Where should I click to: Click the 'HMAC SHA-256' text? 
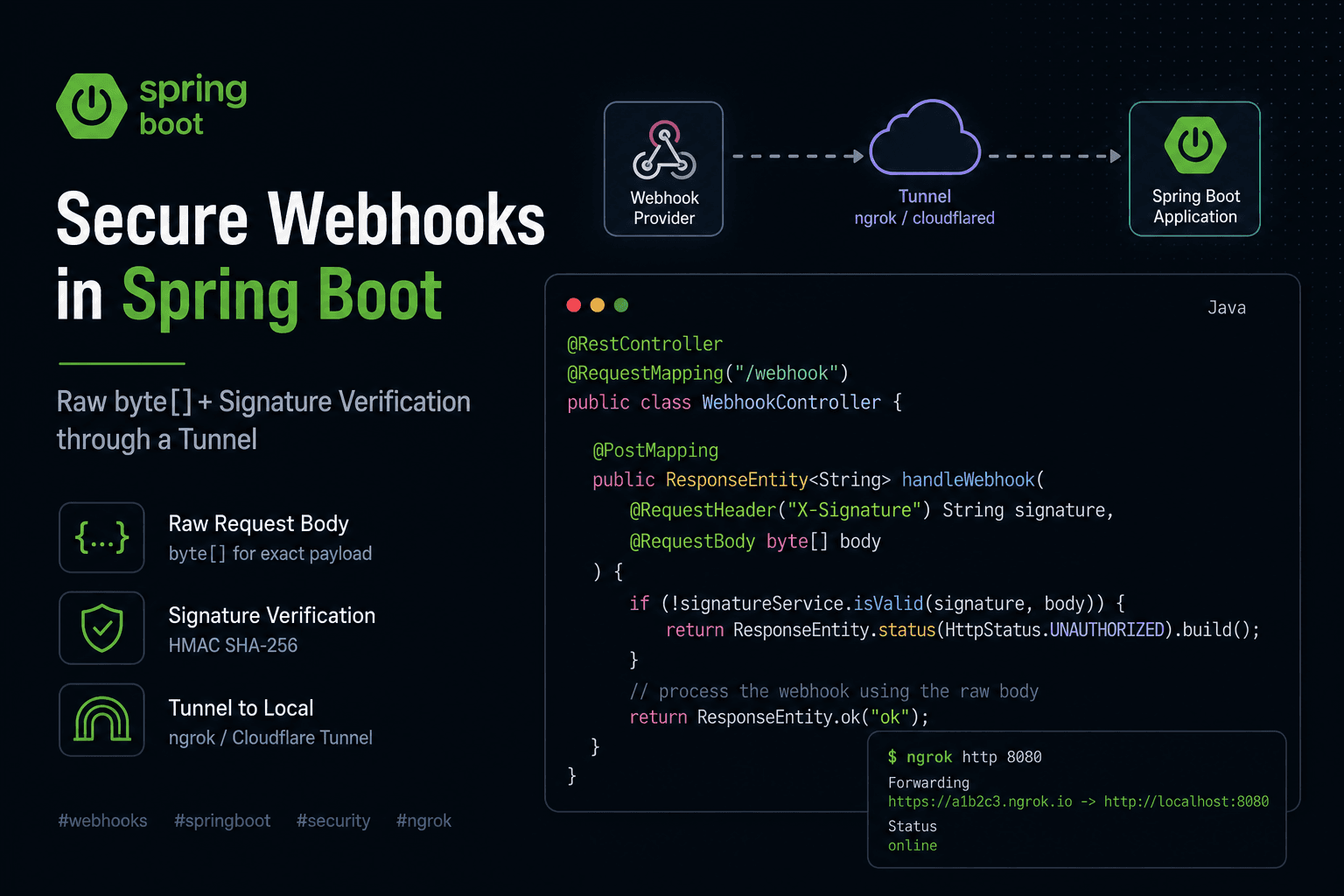click(x=233, y=645)
